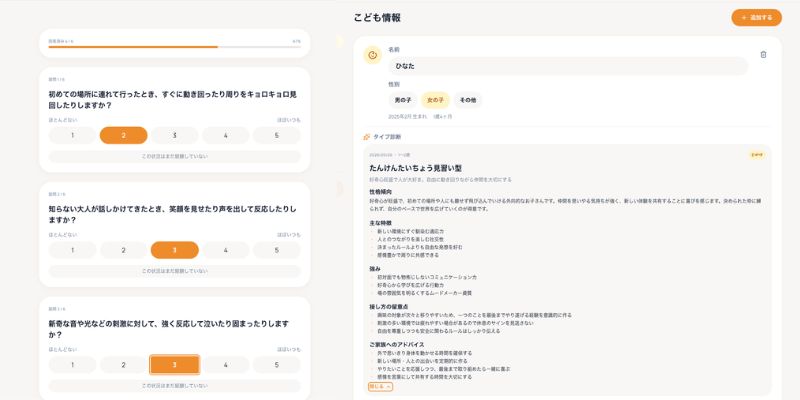Choose 5 for the 新奇な音や光 question
Image resolution: width=800 pixels, height=400 pixels.
point(277,365)
